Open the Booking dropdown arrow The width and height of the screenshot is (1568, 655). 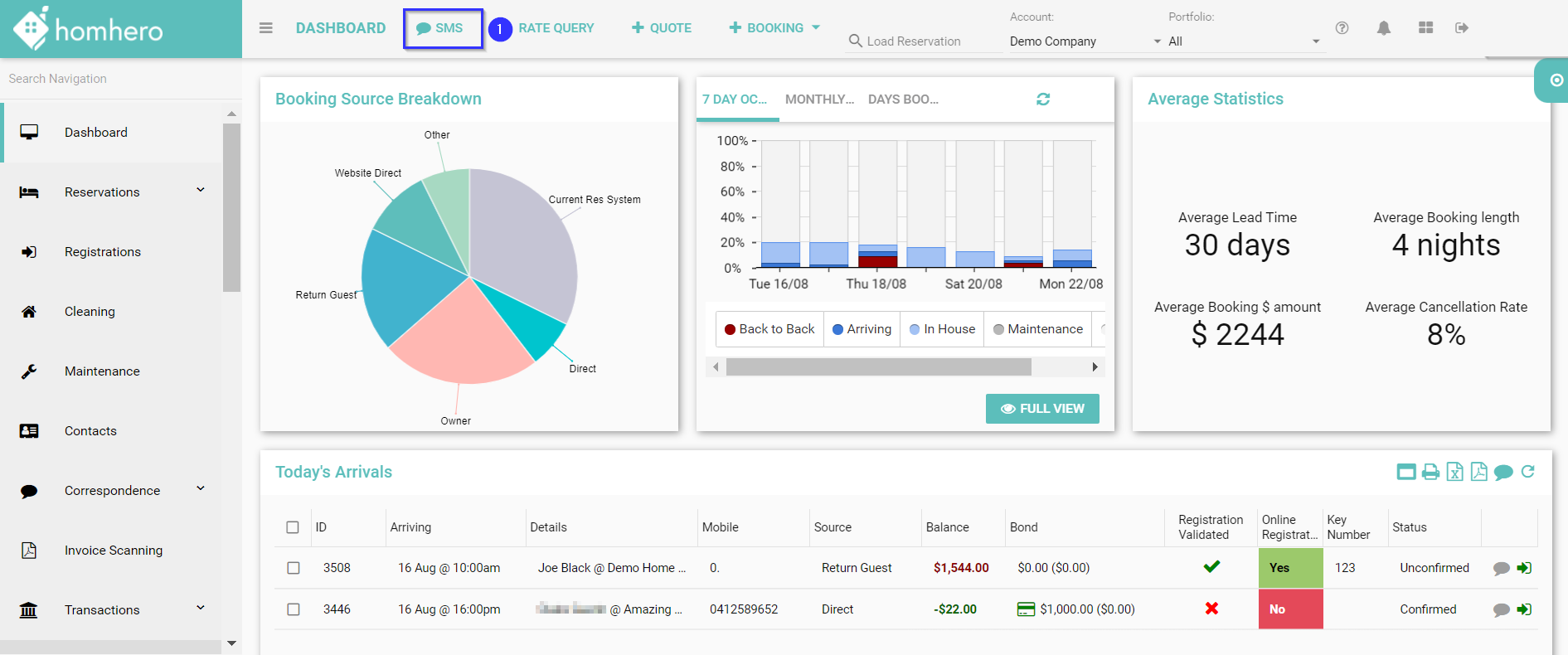coord(816,28)
